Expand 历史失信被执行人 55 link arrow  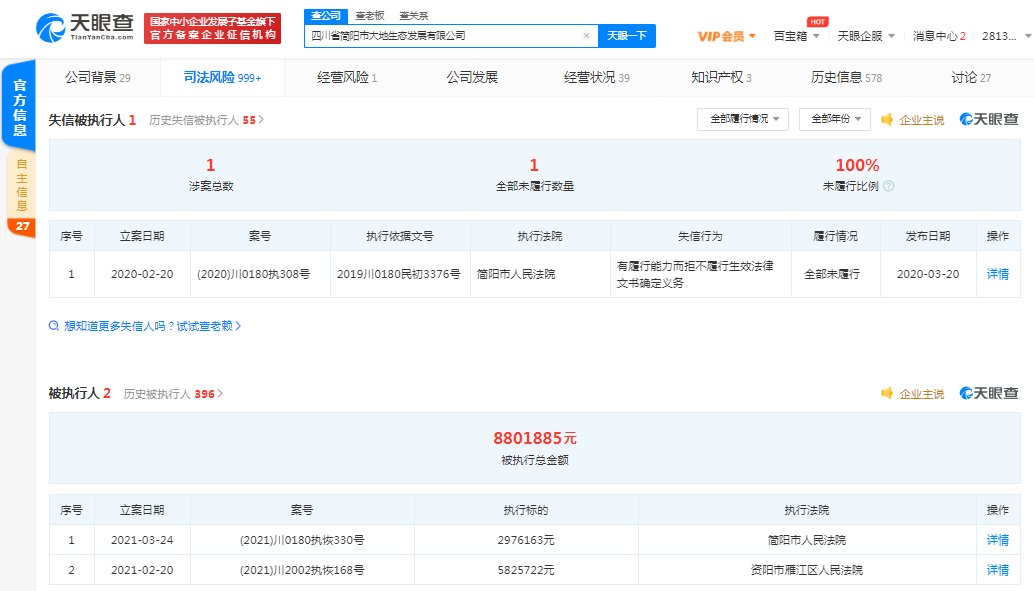[261, 120]
